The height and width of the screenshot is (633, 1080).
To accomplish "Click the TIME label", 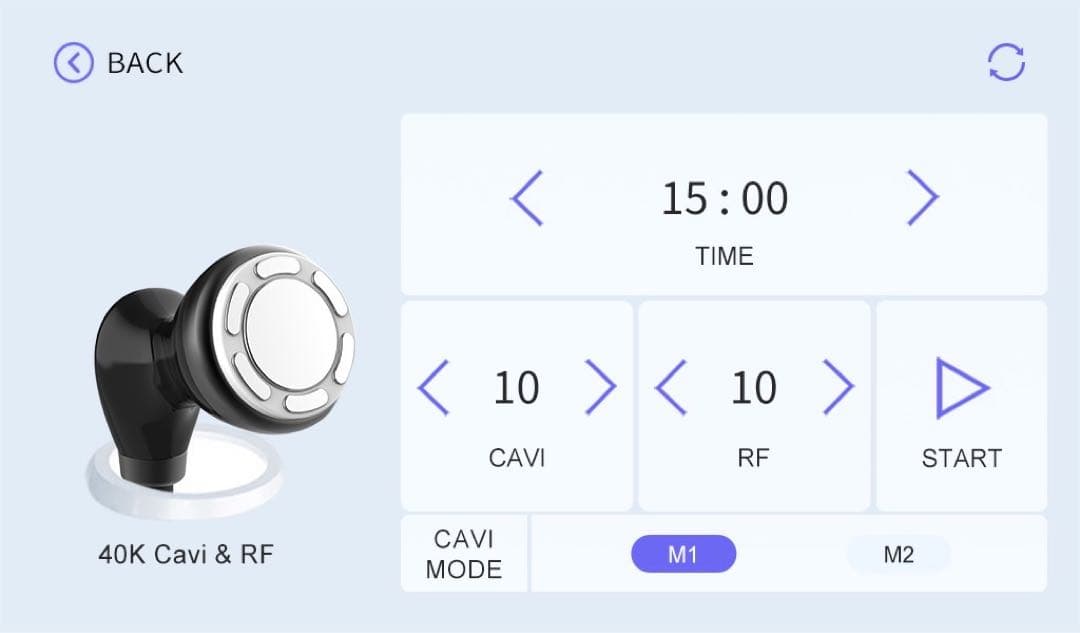I will (724, 256).
